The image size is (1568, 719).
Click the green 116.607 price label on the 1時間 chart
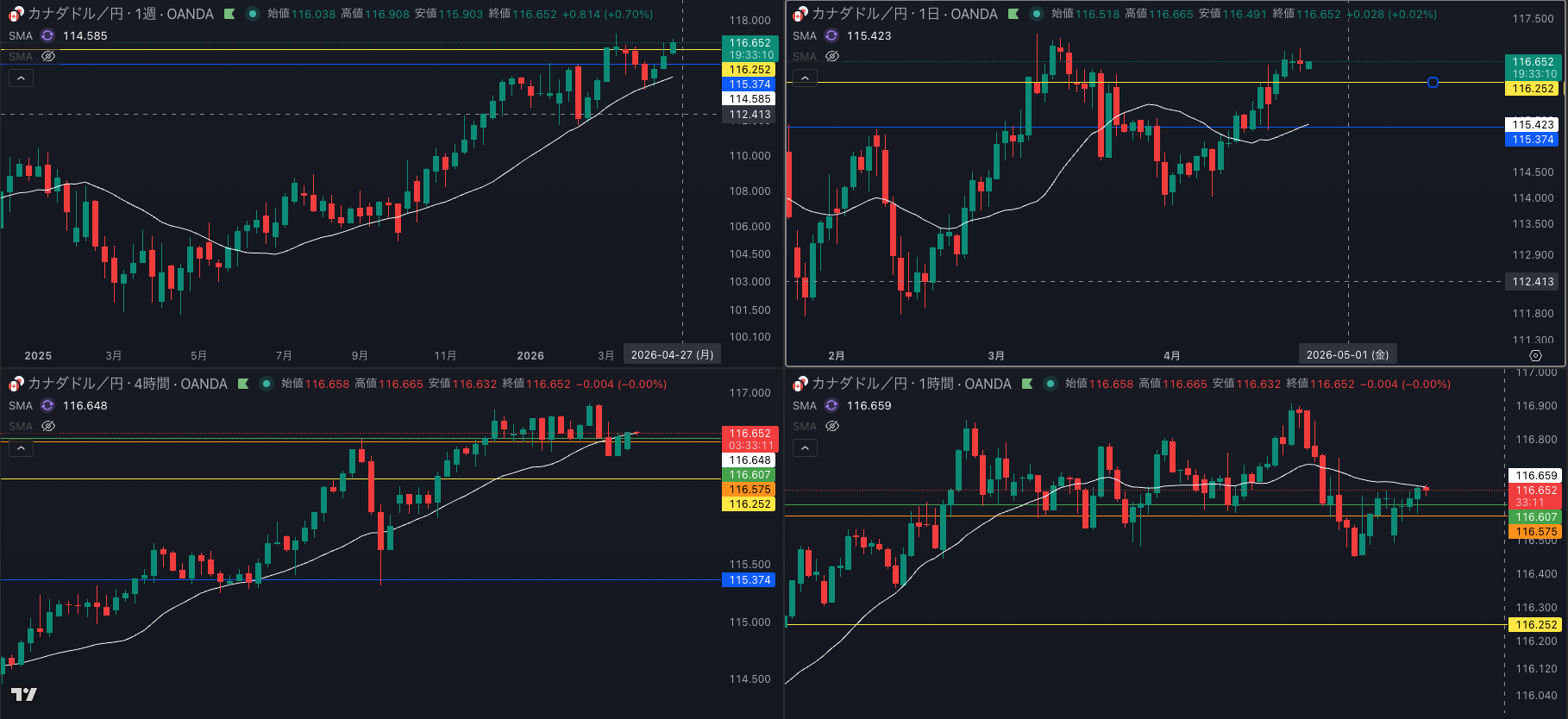[1536, 517]
